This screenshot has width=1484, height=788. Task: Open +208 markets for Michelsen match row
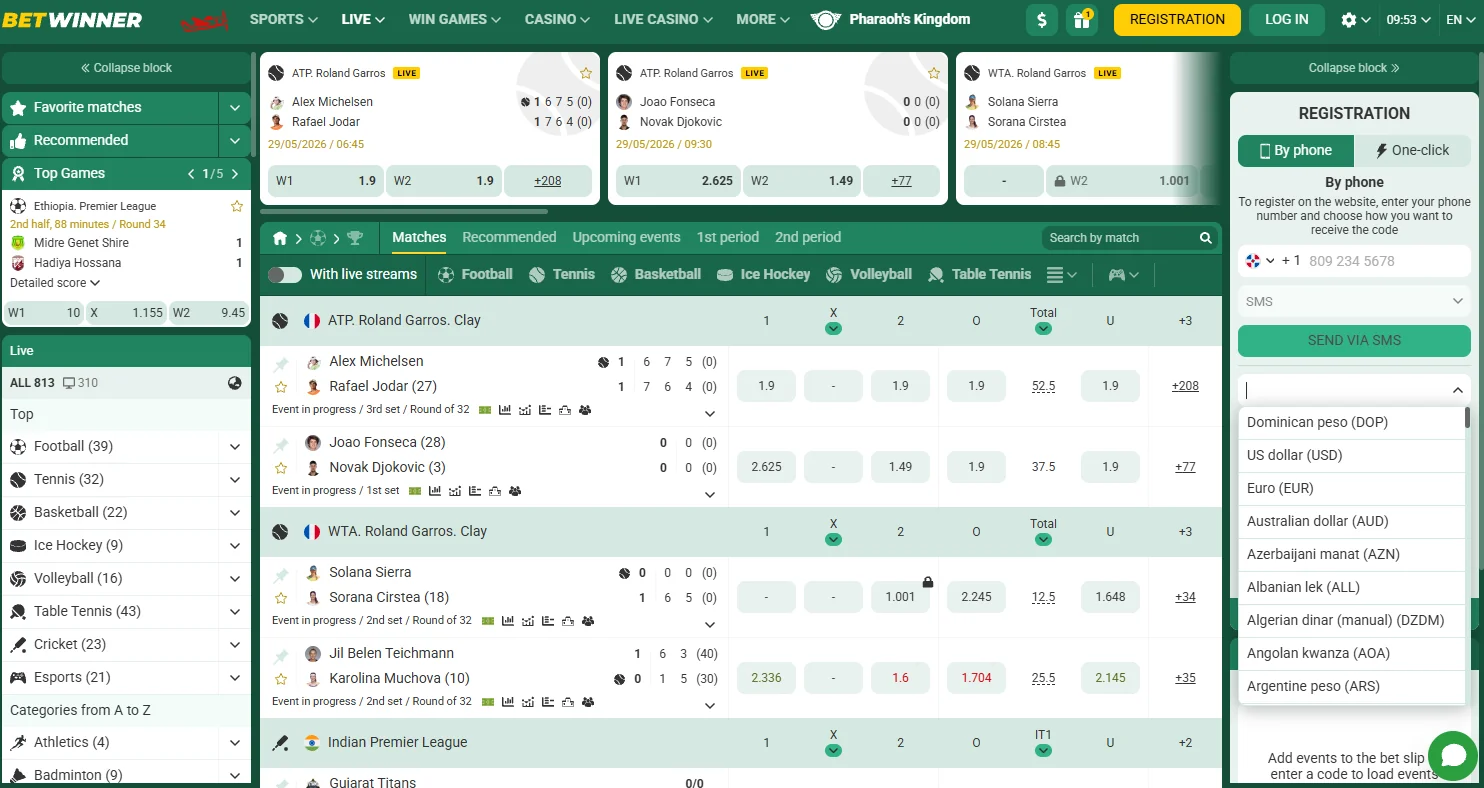pos(1185,386)
